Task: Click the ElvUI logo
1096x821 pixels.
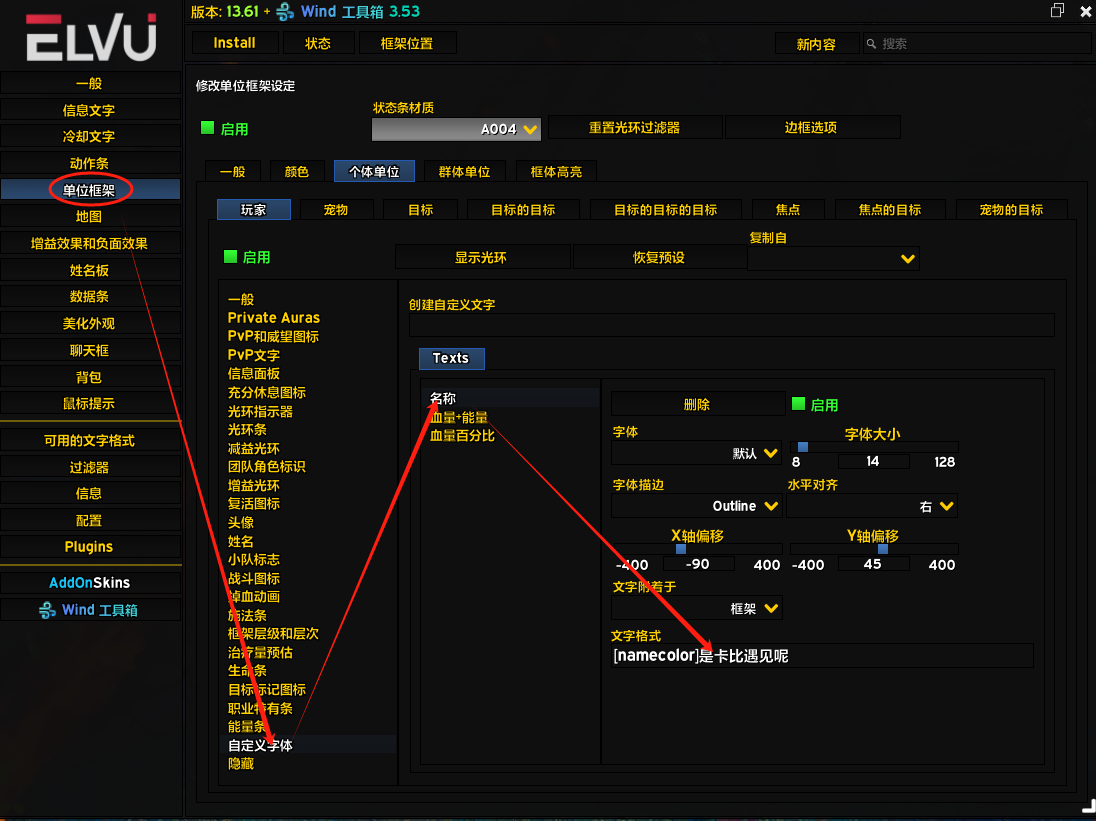Action: (91, 39)
